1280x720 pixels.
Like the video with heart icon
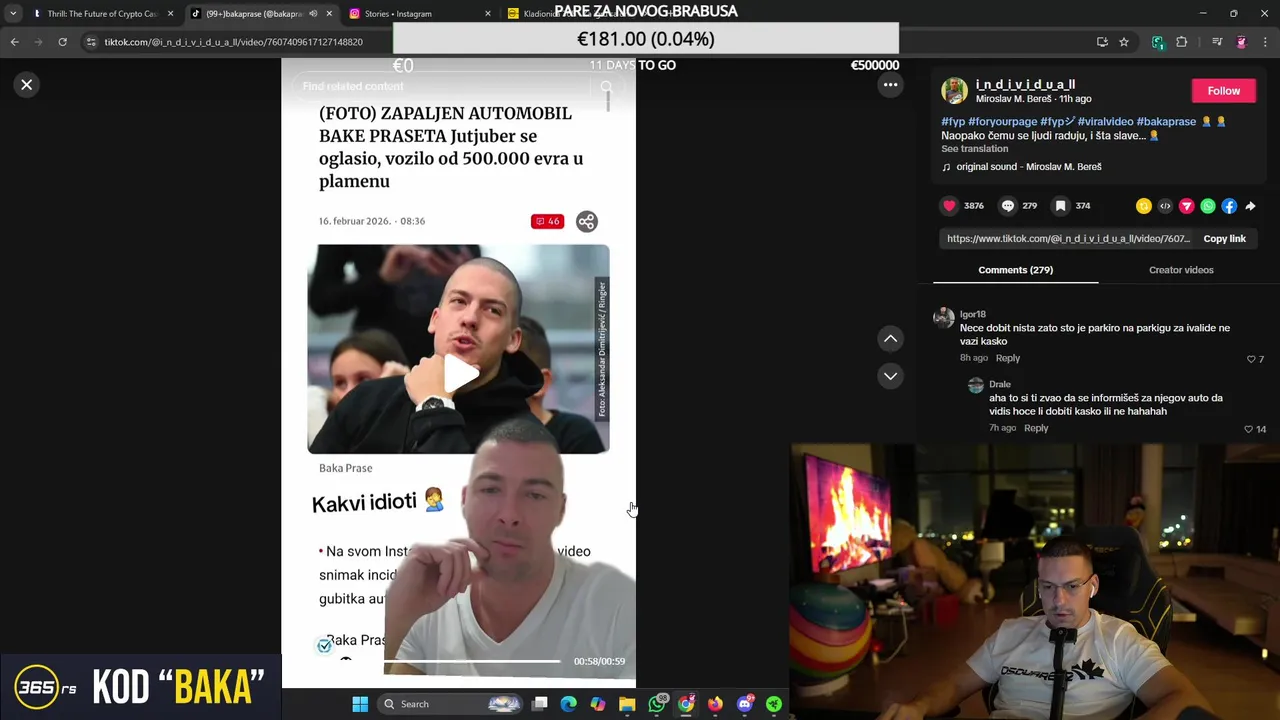pyautogui.click(x=949, y=206)
